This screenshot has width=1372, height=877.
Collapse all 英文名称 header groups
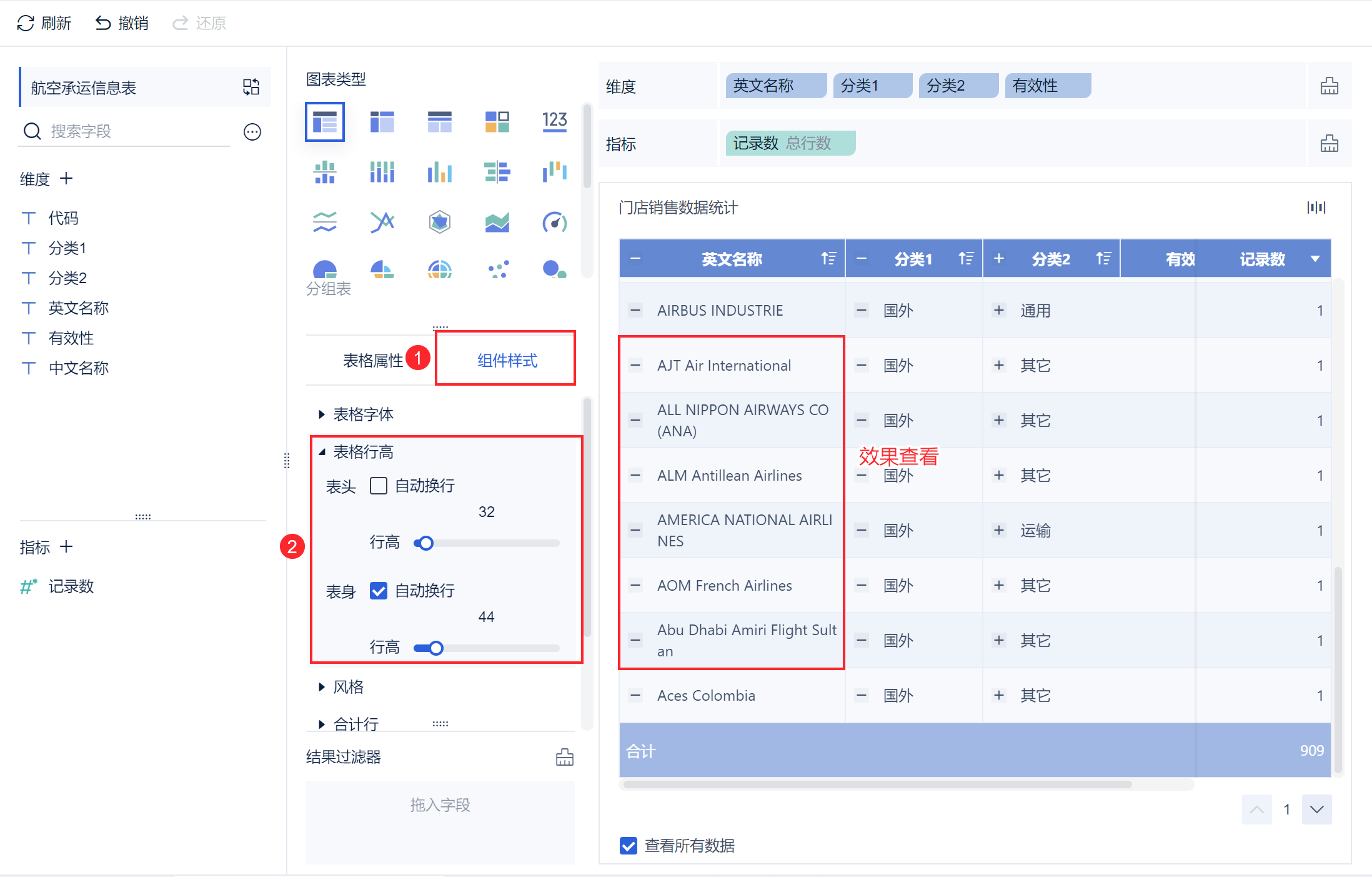point(635,258)
